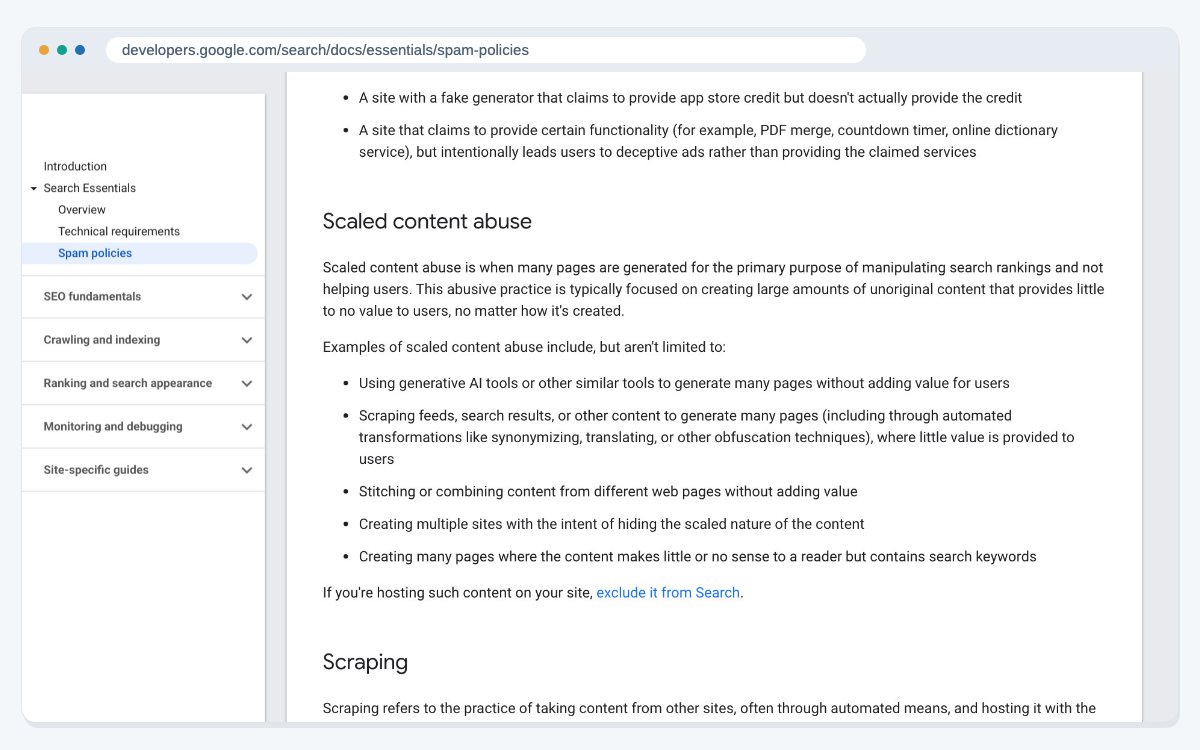Screen dimensions: 1200x750
Task: Select the Spam policies sidebar item
Action: [139, 253]
